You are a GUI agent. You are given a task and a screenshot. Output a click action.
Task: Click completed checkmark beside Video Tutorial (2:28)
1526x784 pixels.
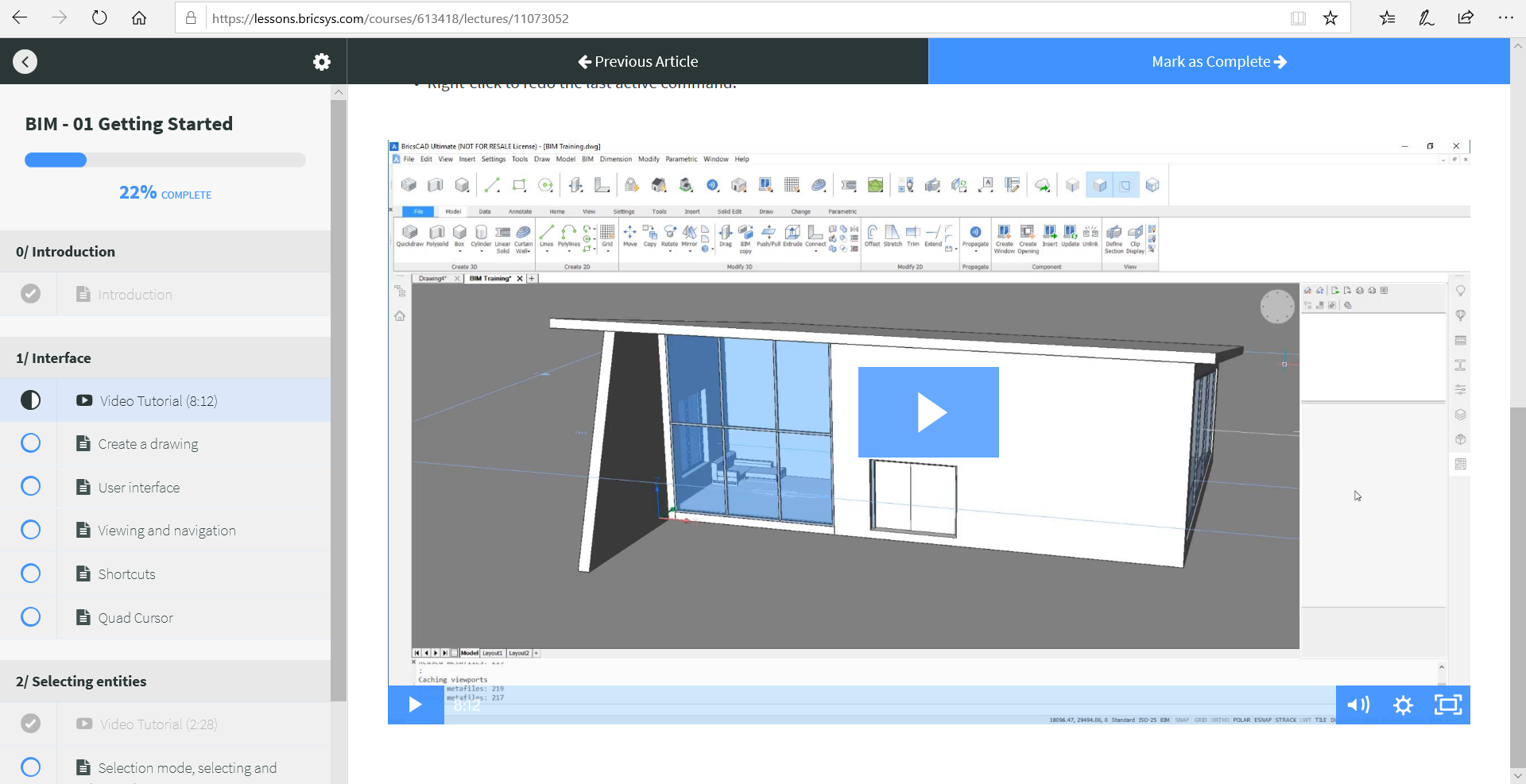pyautogui.click(x=30, y=724)
